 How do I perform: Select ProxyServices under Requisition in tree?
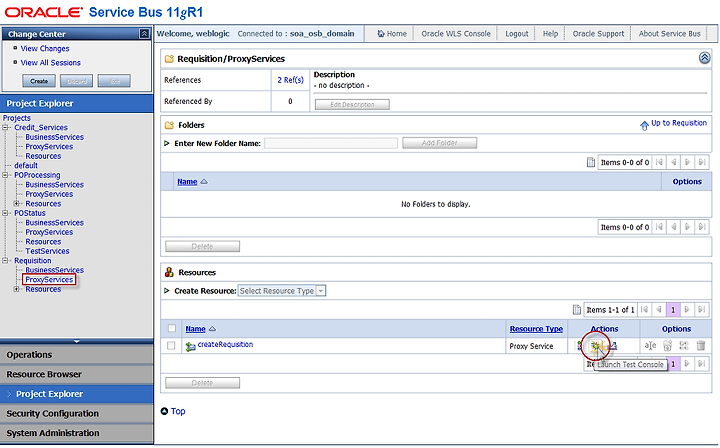49,280
